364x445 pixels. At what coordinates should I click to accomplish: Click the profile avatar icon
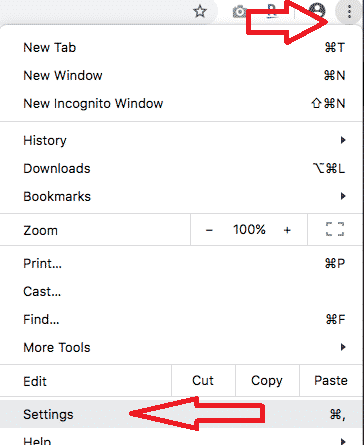317,10
